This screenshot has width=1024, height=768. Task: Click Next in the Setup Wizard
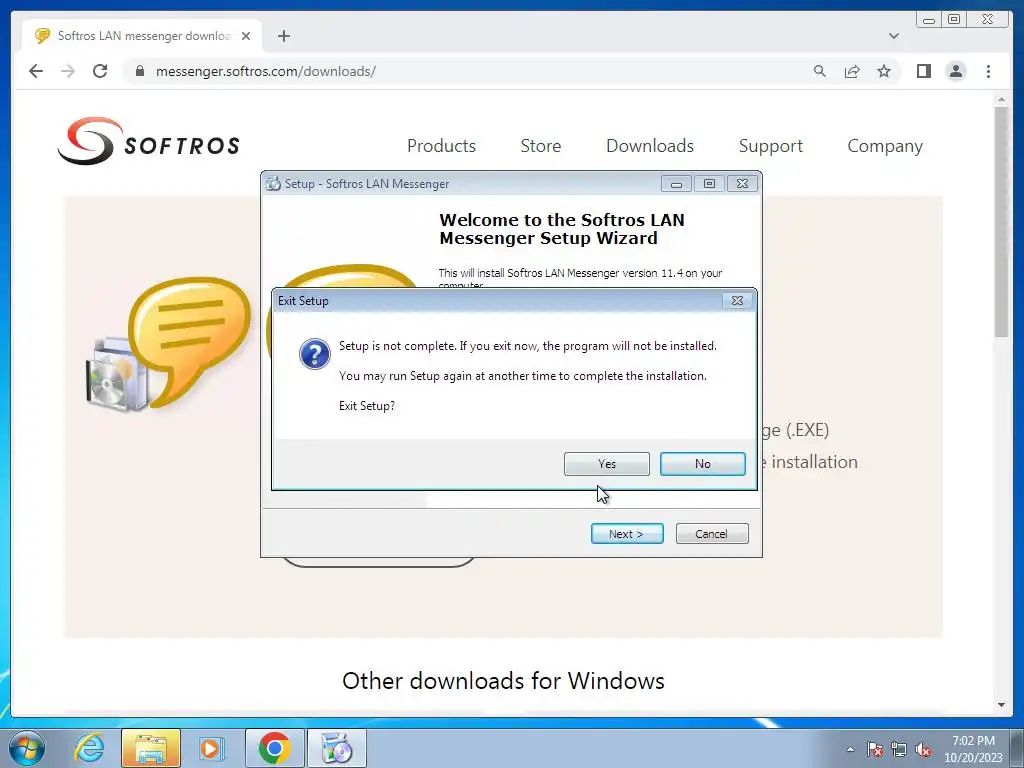(x=627, y=534)
